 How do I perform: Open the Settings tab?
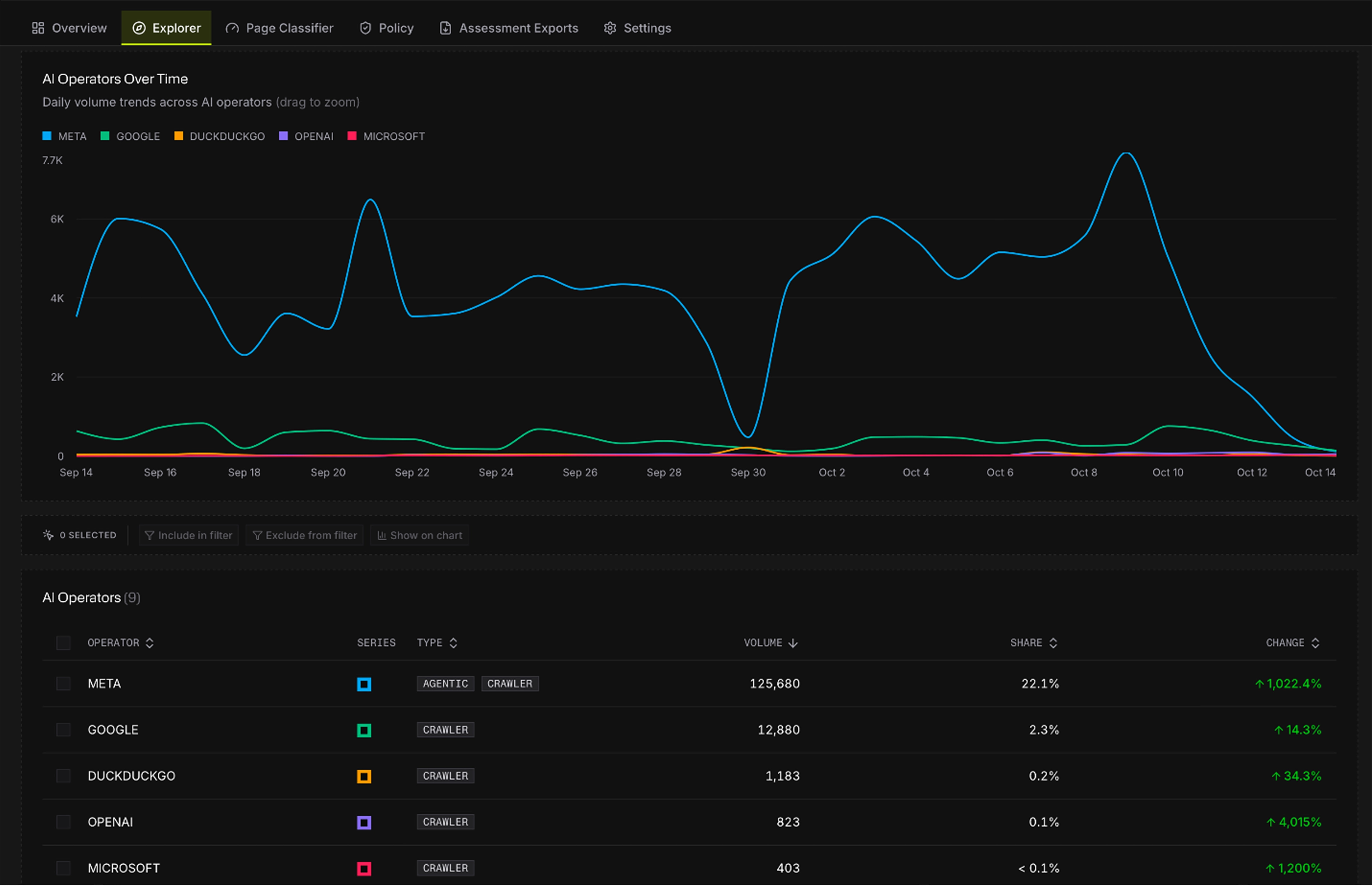tap(638, 27)
